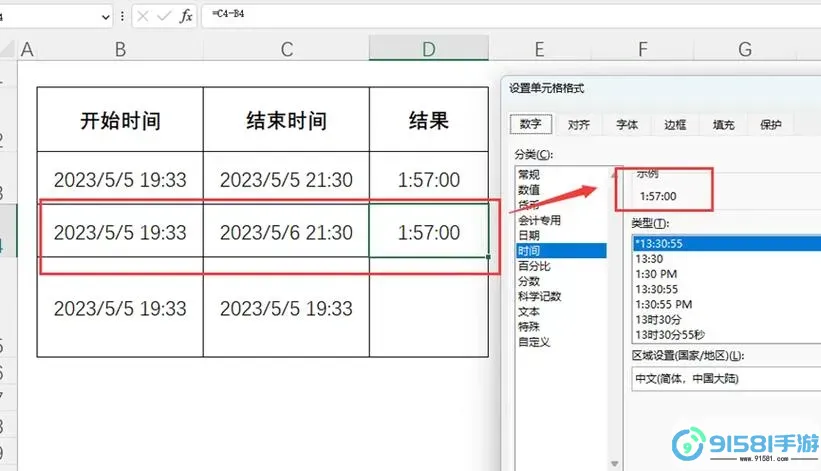This screenshot has height=471, width=821.
Task: Click the formula bar showing =C4-B4
Action: [x=511, y=15]
